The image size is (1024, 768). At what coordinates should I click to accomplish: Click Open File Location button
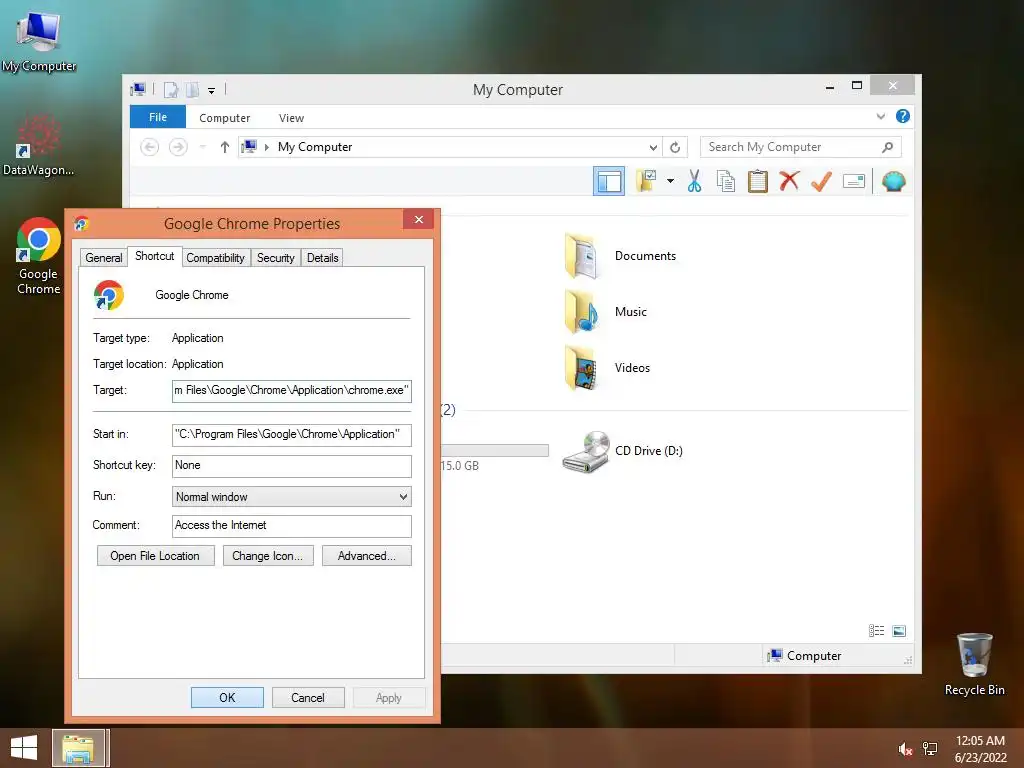(155, 556)
